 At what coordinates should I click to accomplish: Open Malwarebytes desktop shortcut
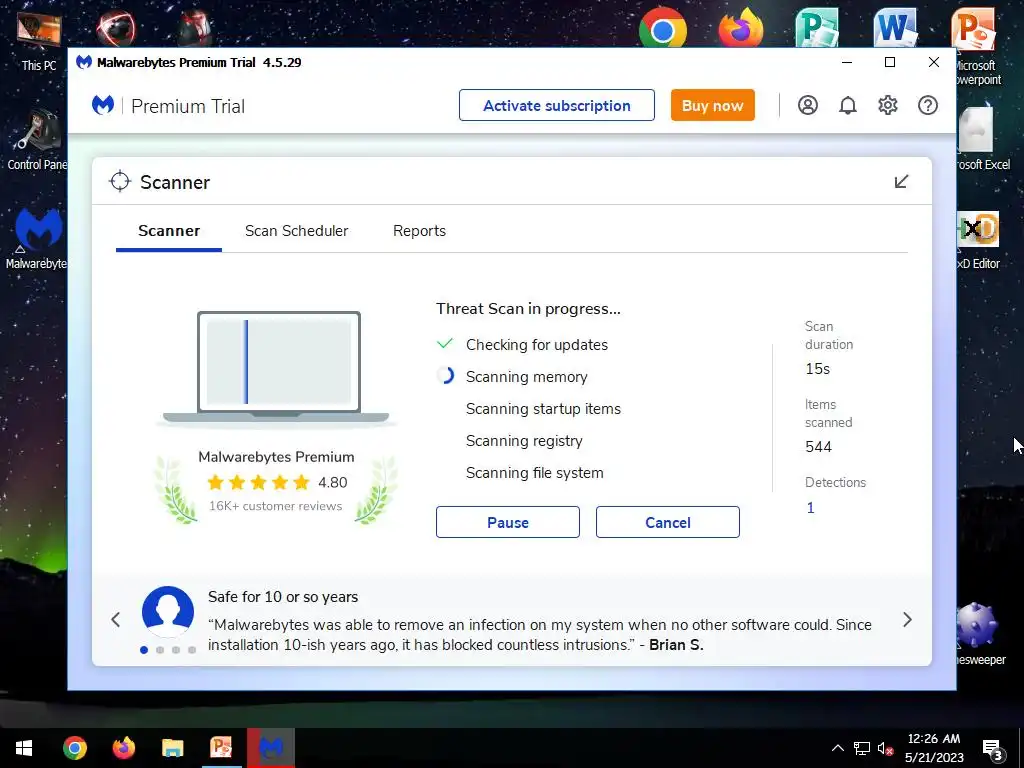point(37,238)
